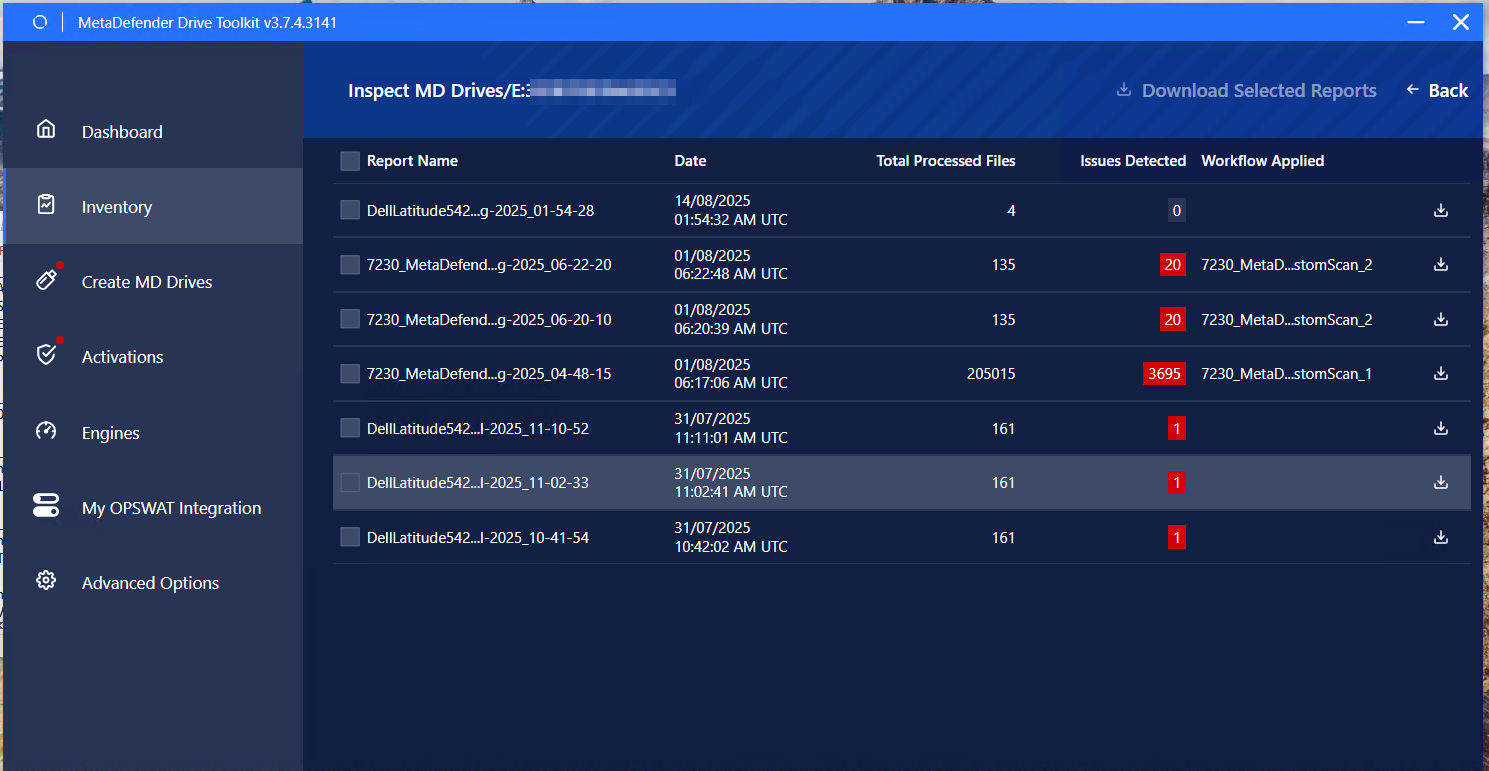1489x771 pixels.
Task: Open Advanced Options in the sidebar
Action: pos(153,583)
